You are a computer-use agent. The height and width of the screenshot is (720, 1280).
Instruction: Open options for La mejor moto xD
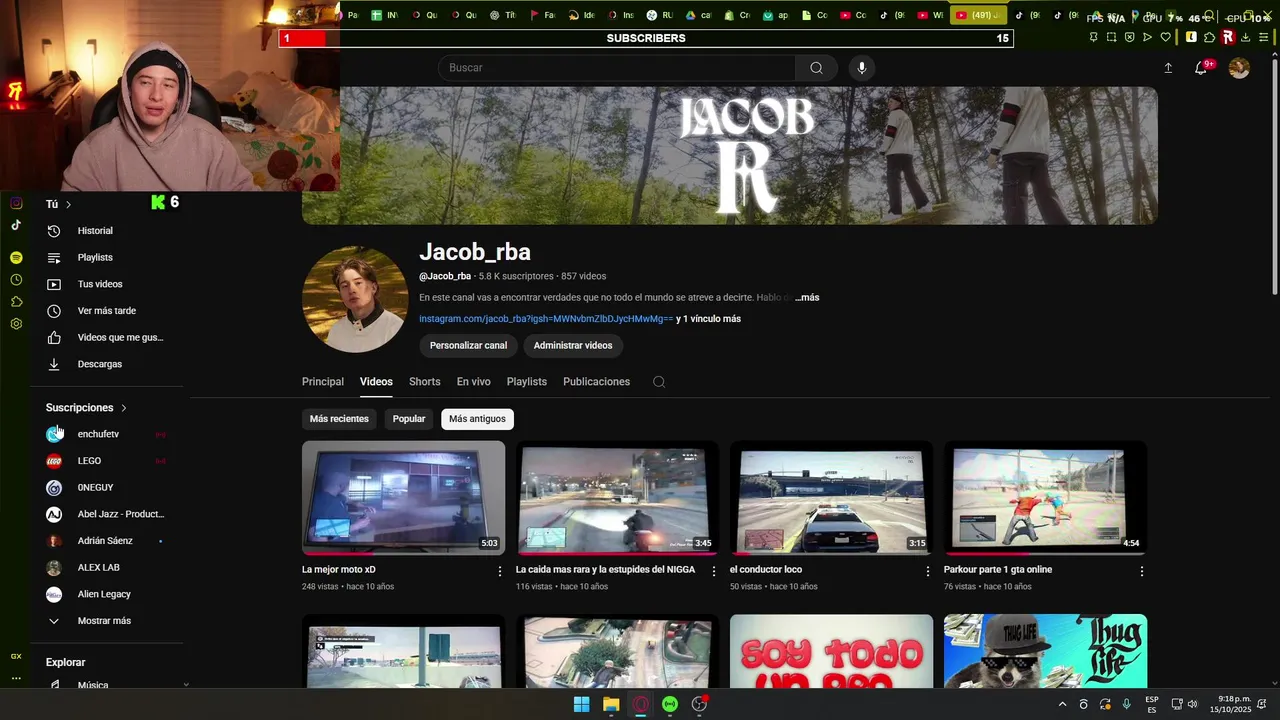pos(500,571)
